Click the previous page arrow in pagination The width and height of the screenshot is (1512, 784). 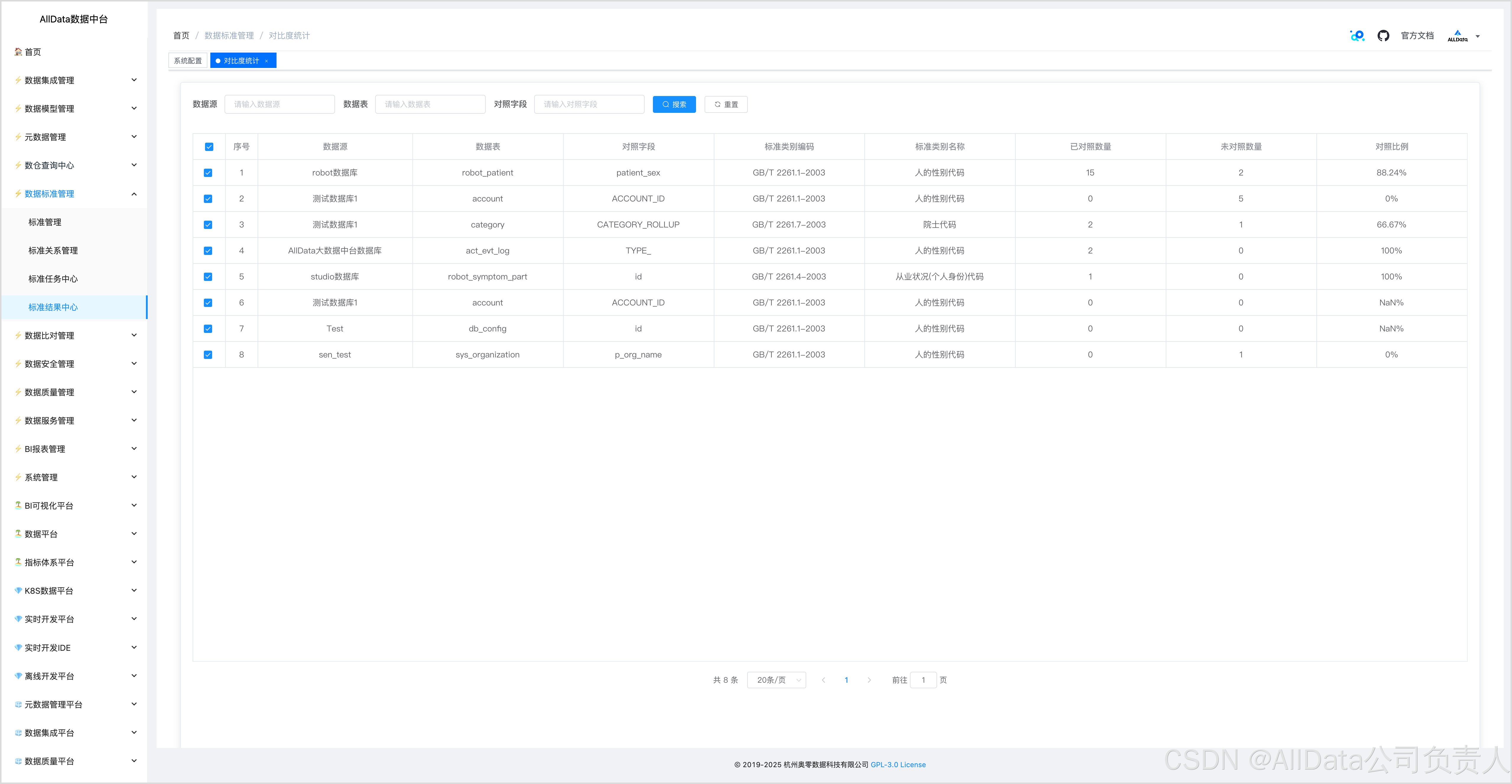pyautogui.click(x=823, y=680)
